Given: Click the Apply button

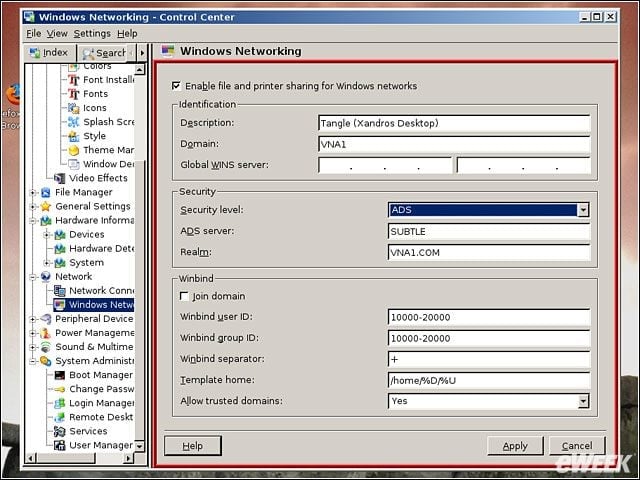Looking at the screenshot, I should (x=515, y=446).
